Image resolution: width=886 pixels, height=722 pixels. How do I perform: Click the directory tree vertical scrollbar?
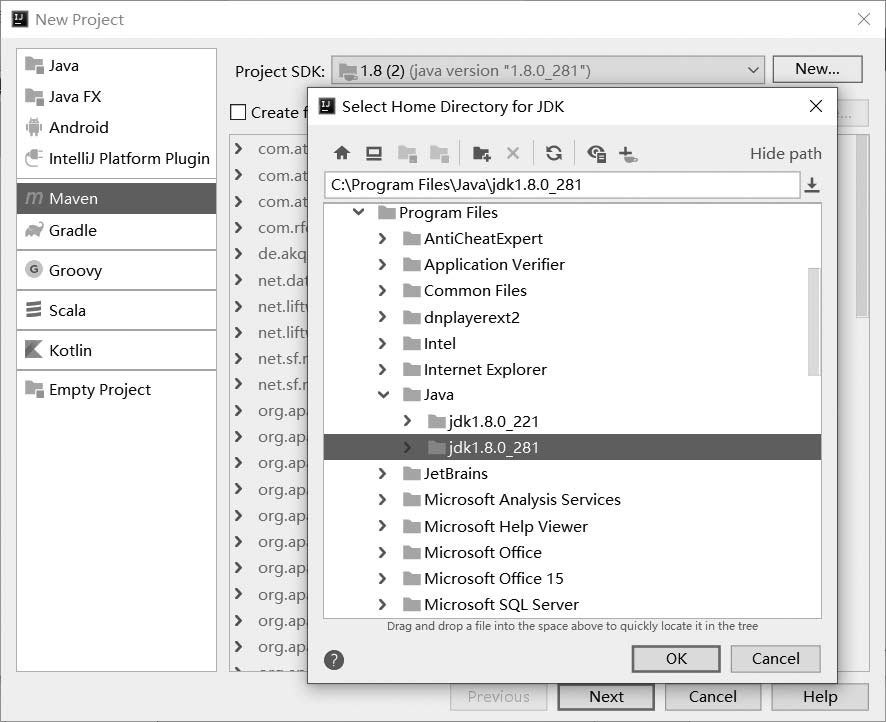tap(814, 321)
